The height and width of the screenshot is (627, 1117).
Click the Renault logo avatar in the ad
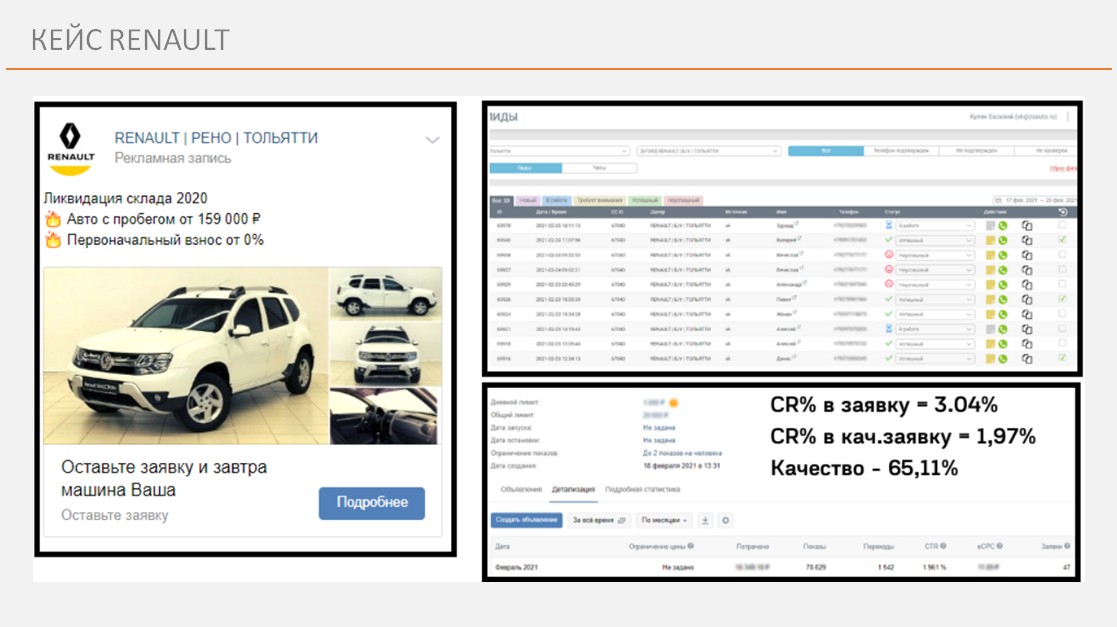pyautogui.click(x=71, y=148)
